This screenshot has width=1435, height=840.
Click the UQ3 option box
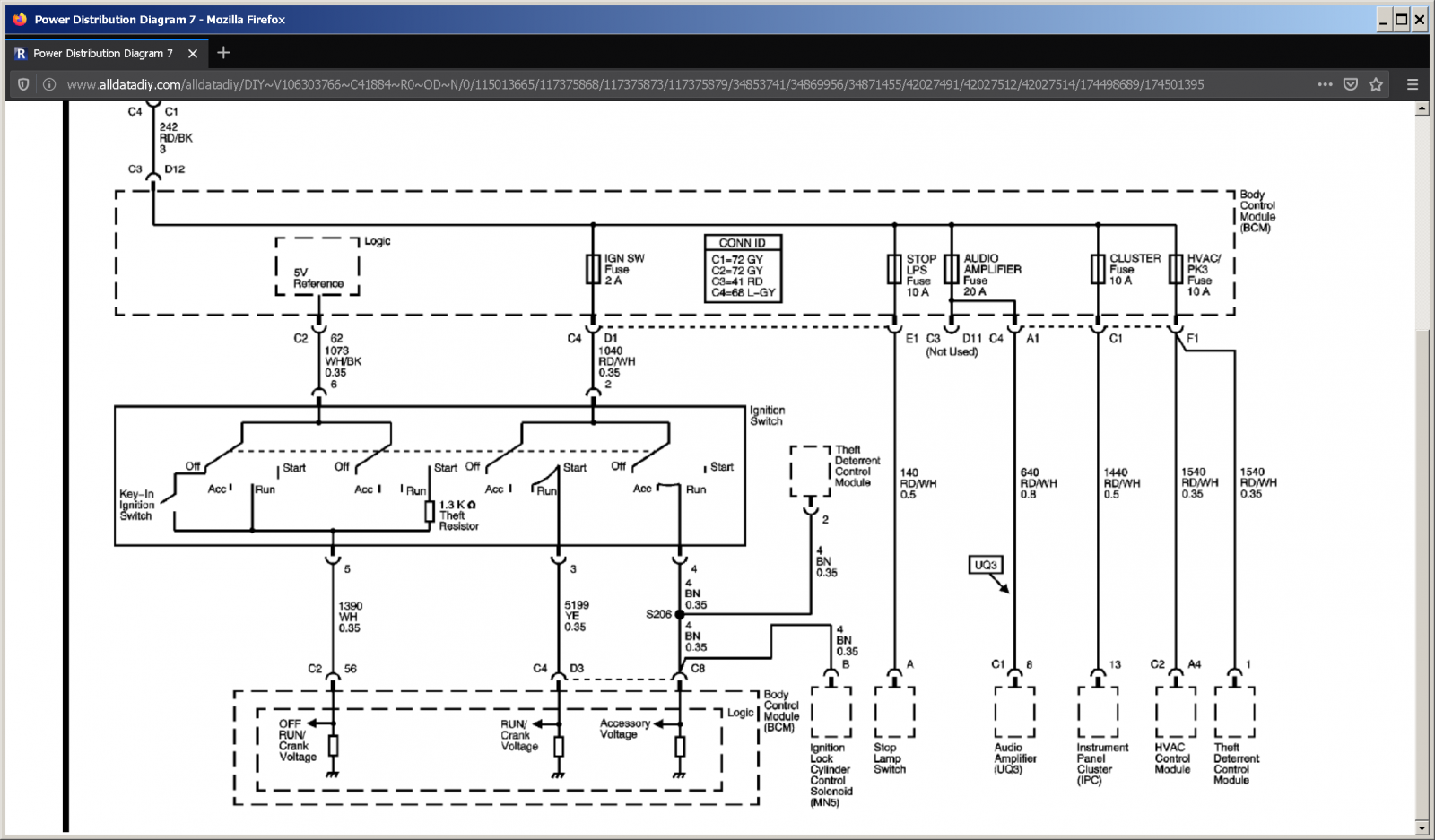pos(986,565)
